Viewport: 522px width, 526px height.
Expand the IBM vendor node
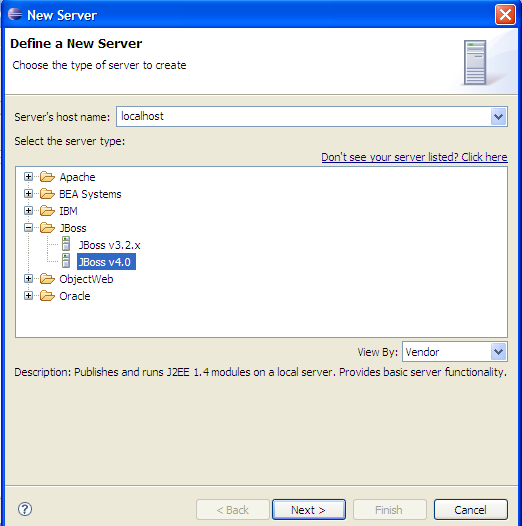tap(29, 211)
